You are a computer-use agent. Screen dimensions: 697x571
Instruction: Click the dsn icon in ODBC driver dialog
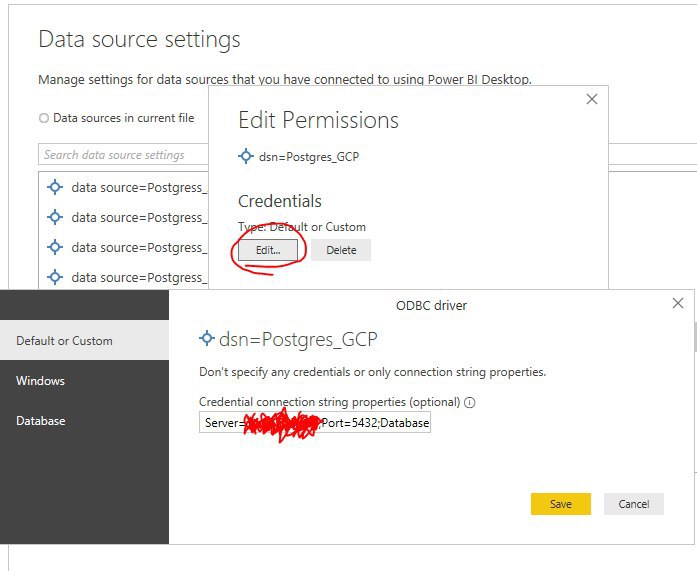pos(207,338)
